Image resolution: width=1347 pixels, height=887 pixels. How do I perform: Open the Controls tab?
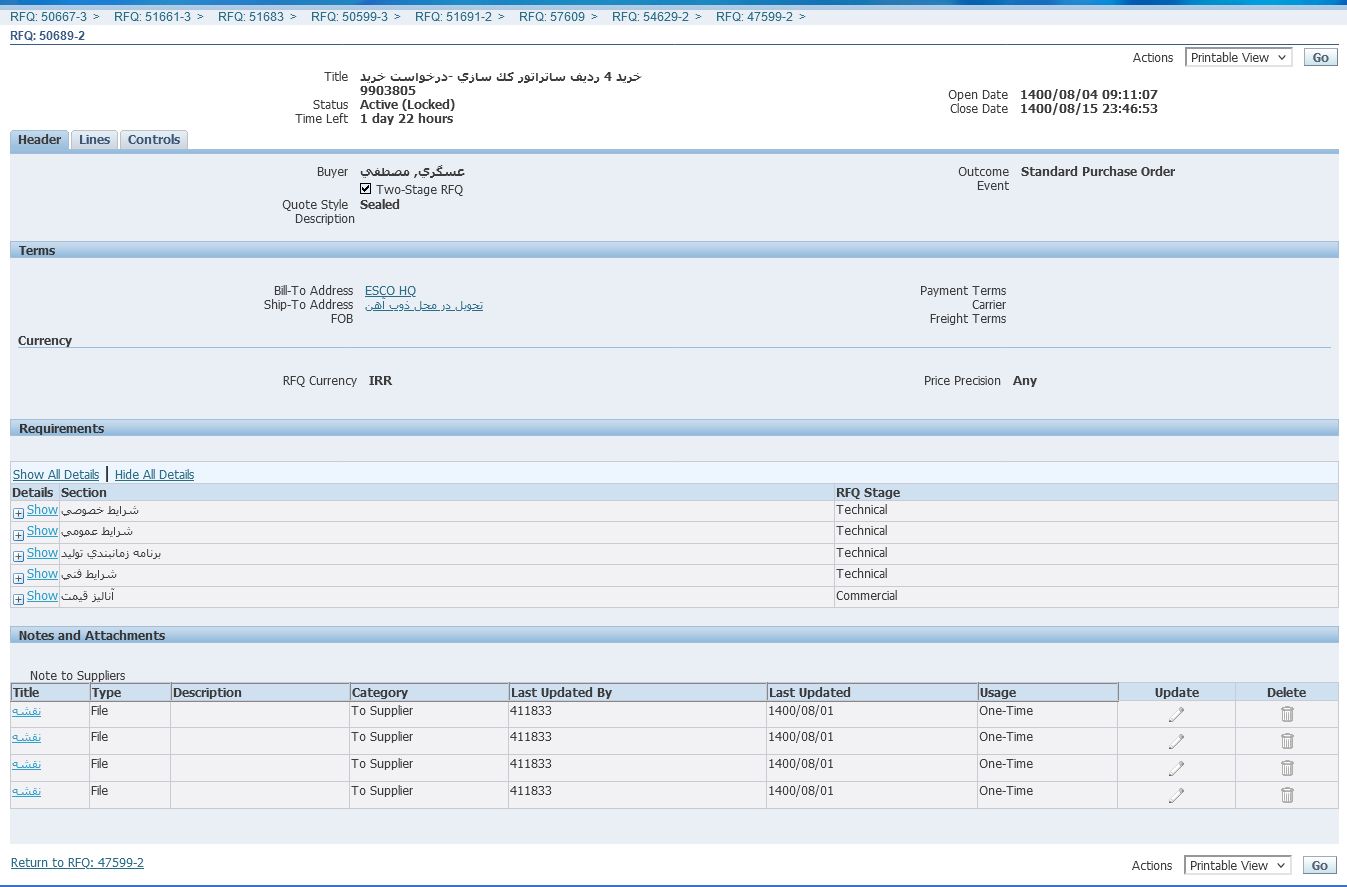click(154, 140)
